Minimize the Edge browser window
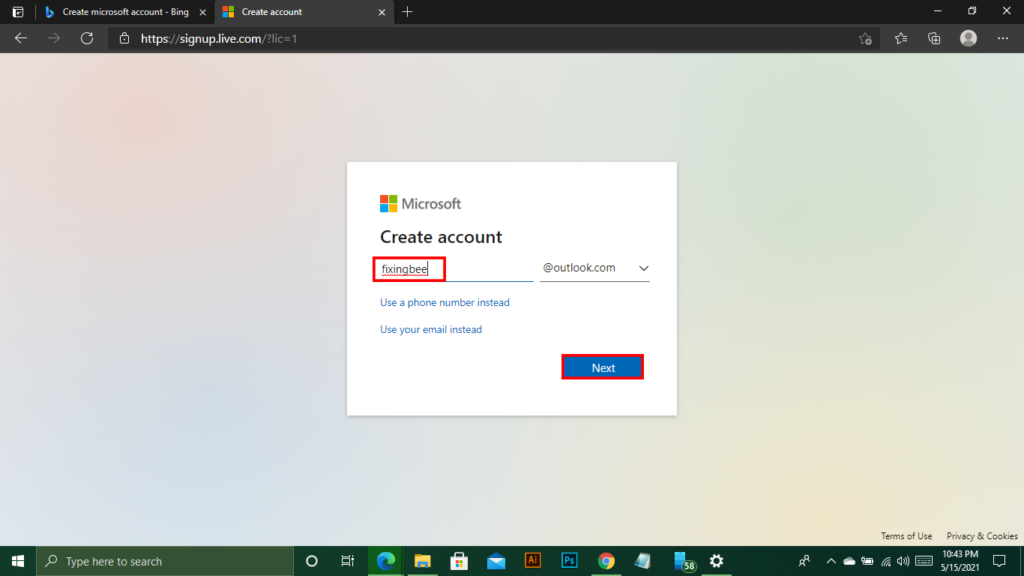The width and height of the screenshot is (1024, 576). tap(938, 11)
